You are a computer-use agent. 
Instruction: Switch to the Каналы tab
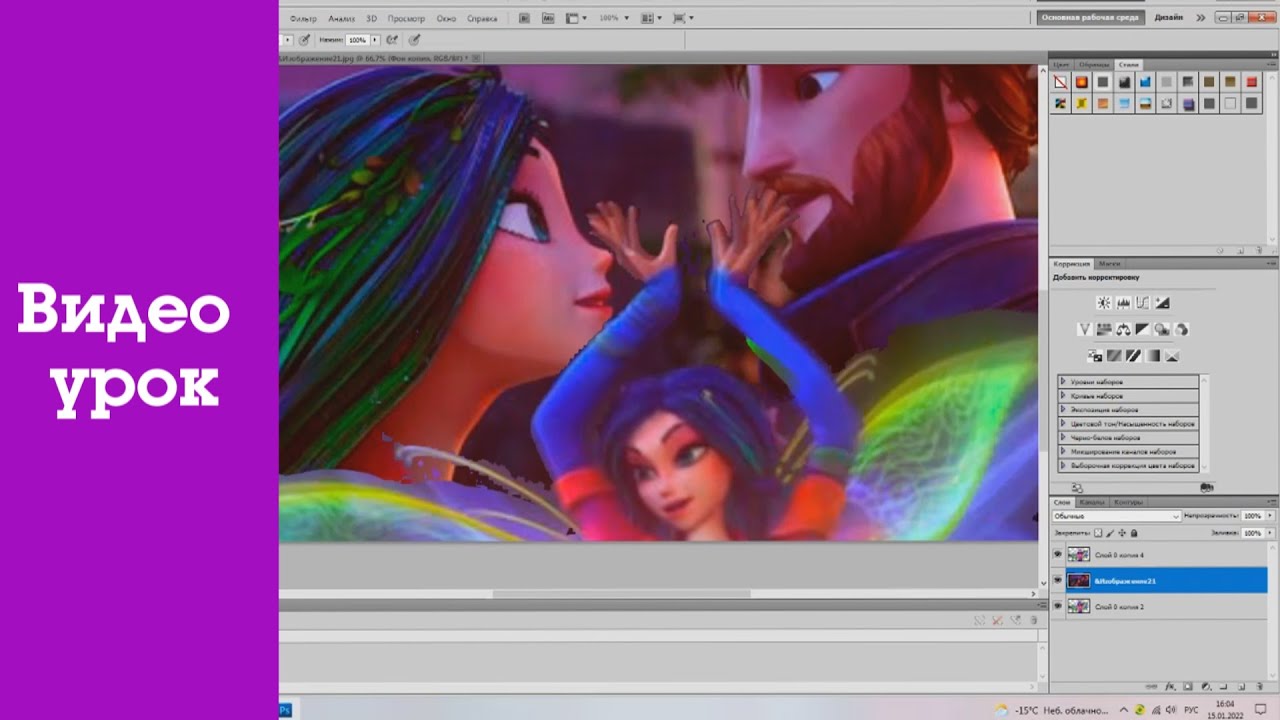pyautogui.click(x=1092, y=502)
